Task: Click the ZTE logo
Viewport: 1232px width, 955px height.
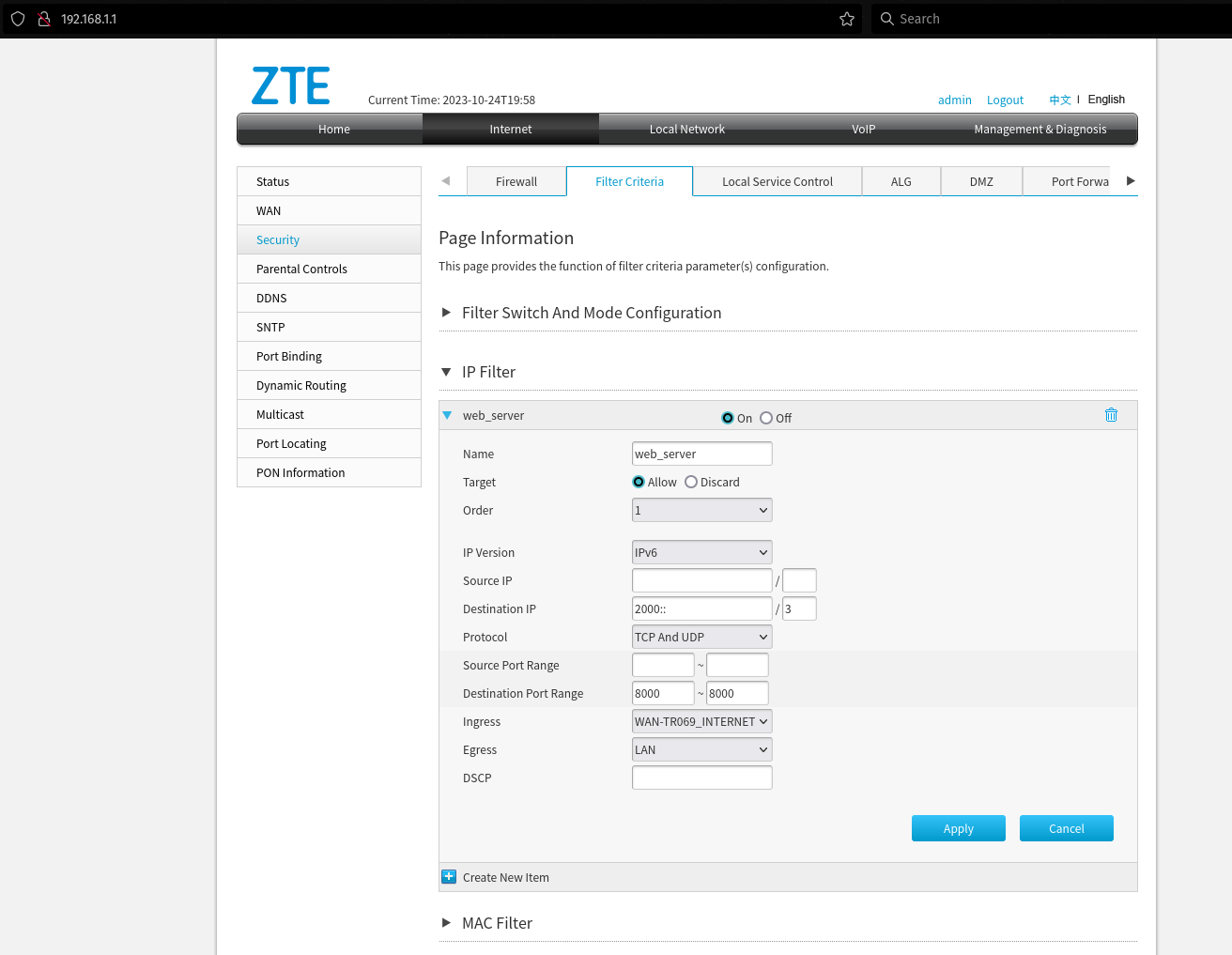Action: [x=291, y=85]
